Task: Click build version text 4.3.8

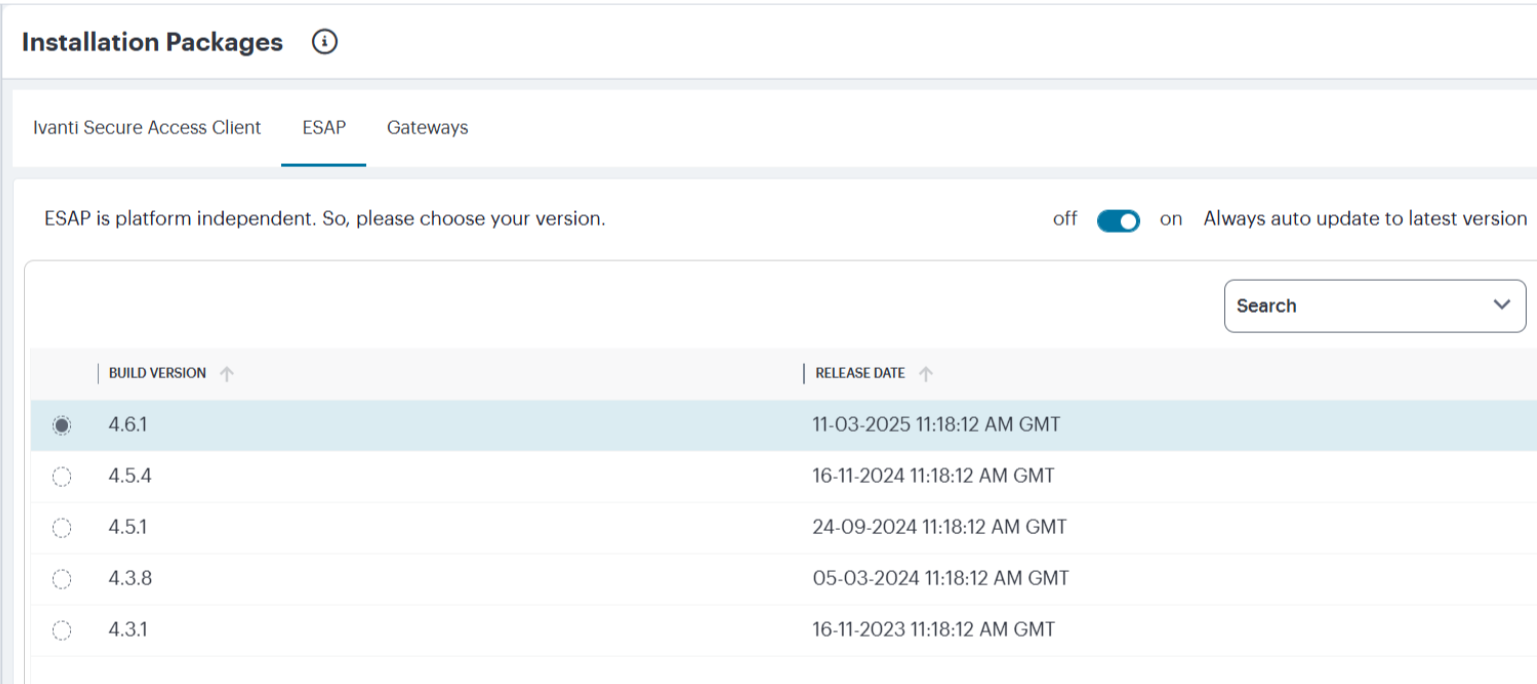Action: (130, 578)
